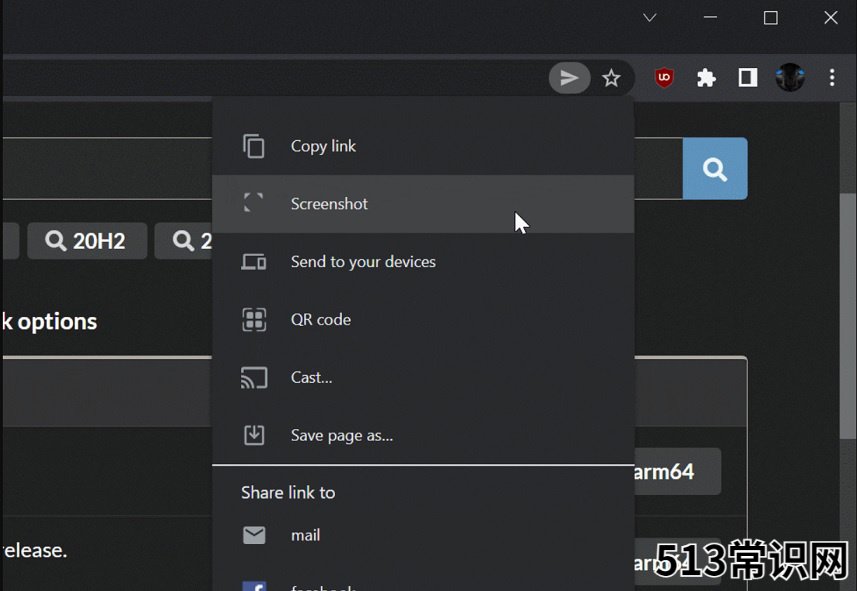Open the uBlock Origin extension icon

pos(664,78)
